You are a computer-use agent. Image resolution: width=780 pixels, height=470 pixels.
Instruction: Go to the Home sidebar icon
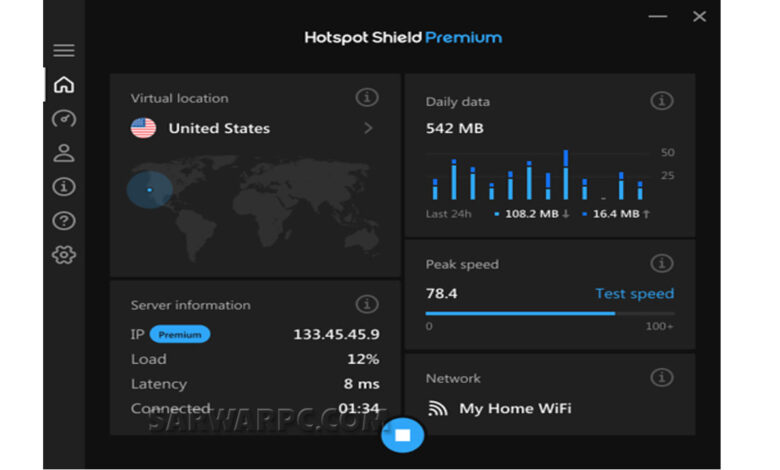[64, 85]
